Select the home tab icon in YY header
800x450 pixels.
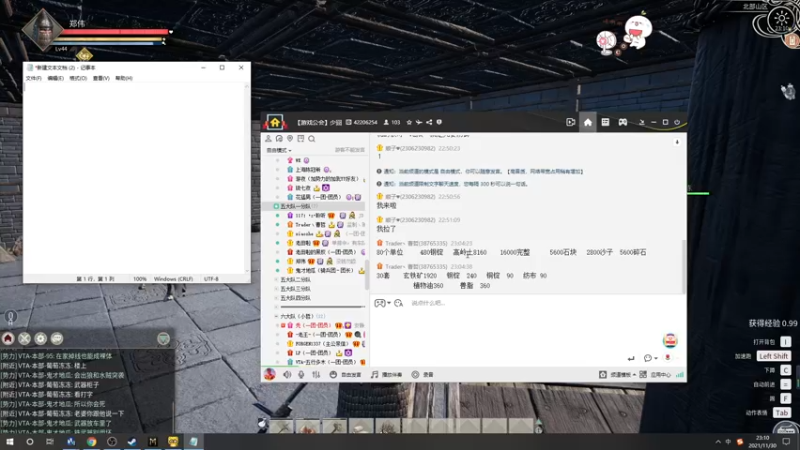click(588, 122)
